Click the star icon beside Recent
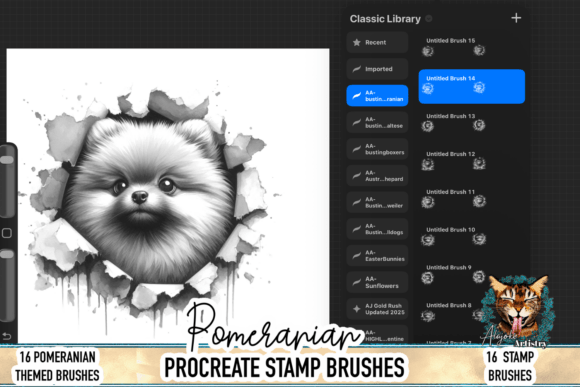Viewport: 580px width, 387px height. [357, 42]
